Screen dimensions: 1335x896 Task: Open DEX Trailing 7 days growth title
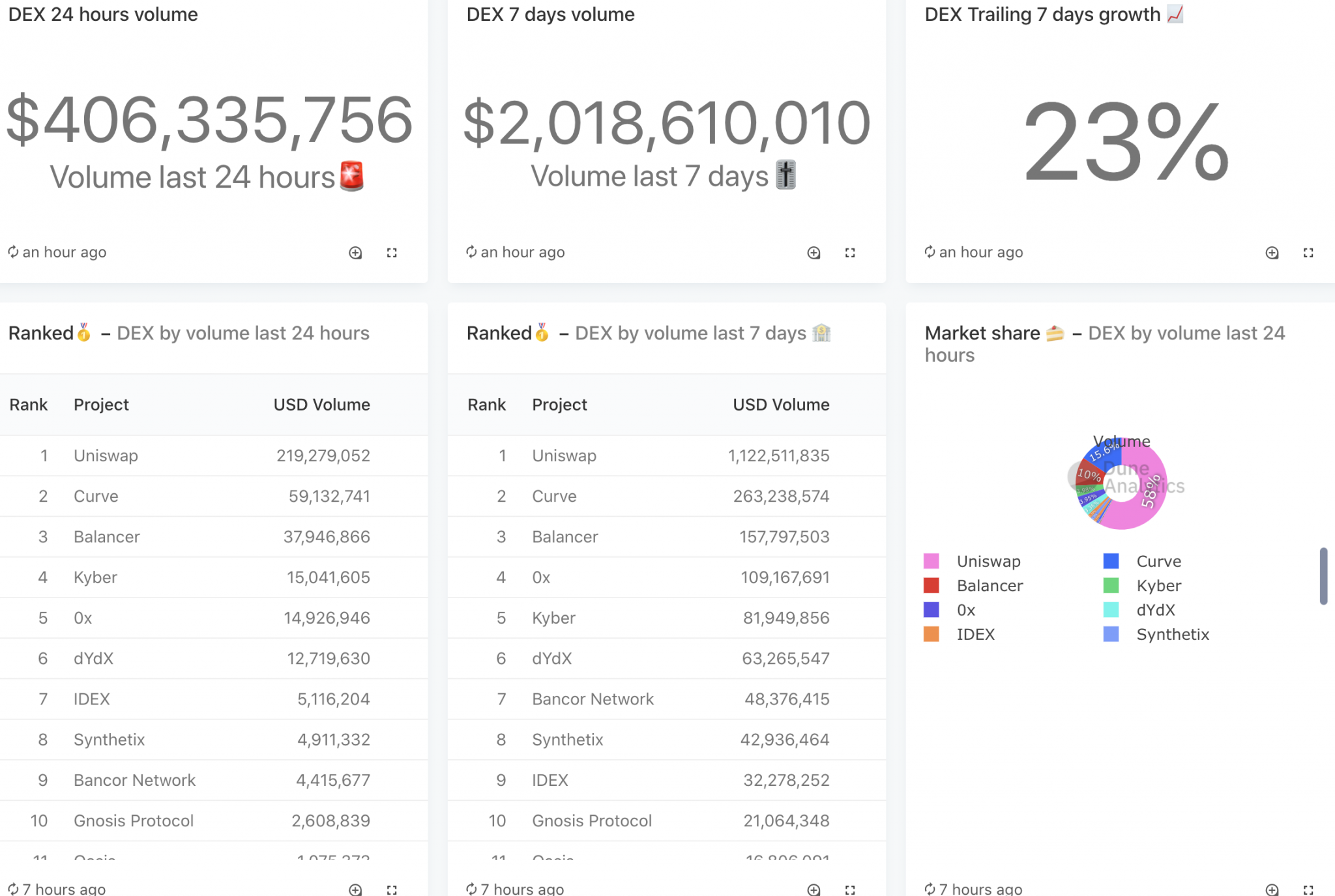[1053, 14]
